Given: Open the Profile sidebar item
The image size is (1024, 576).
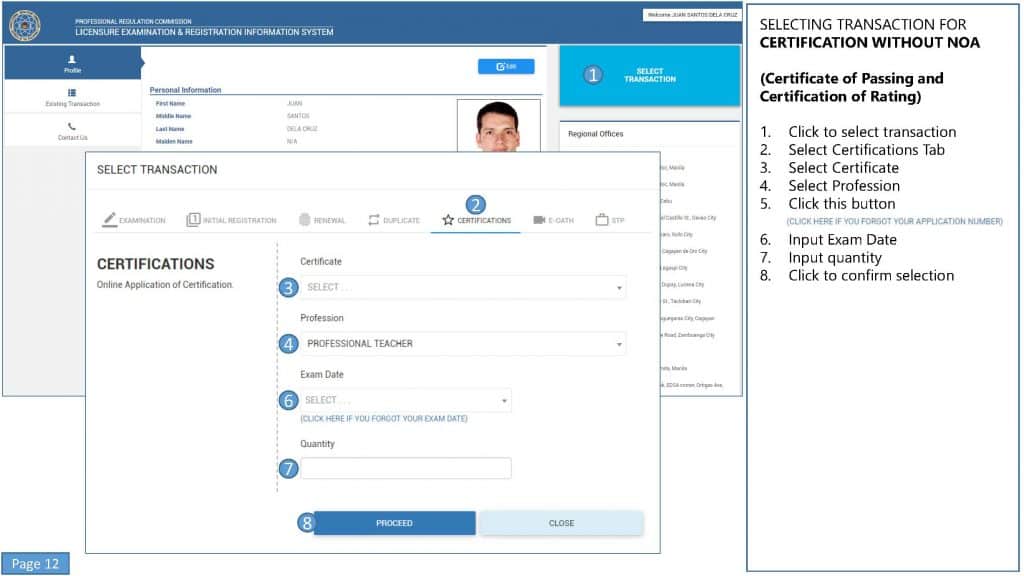Looking at the screenshot, I should click(x=72, y=63).
